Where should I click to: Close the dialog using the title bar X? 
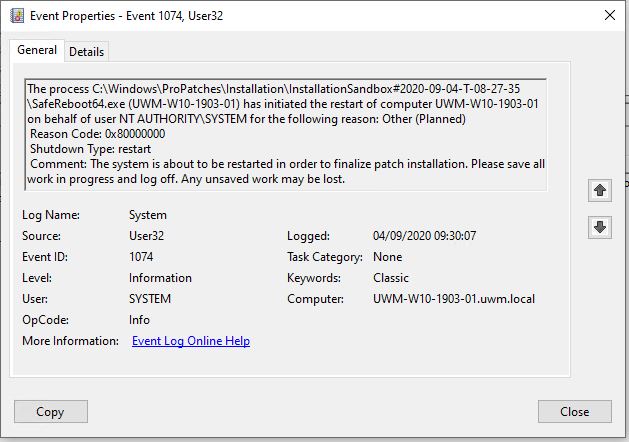pyautogui.click(x=609, y=15)
